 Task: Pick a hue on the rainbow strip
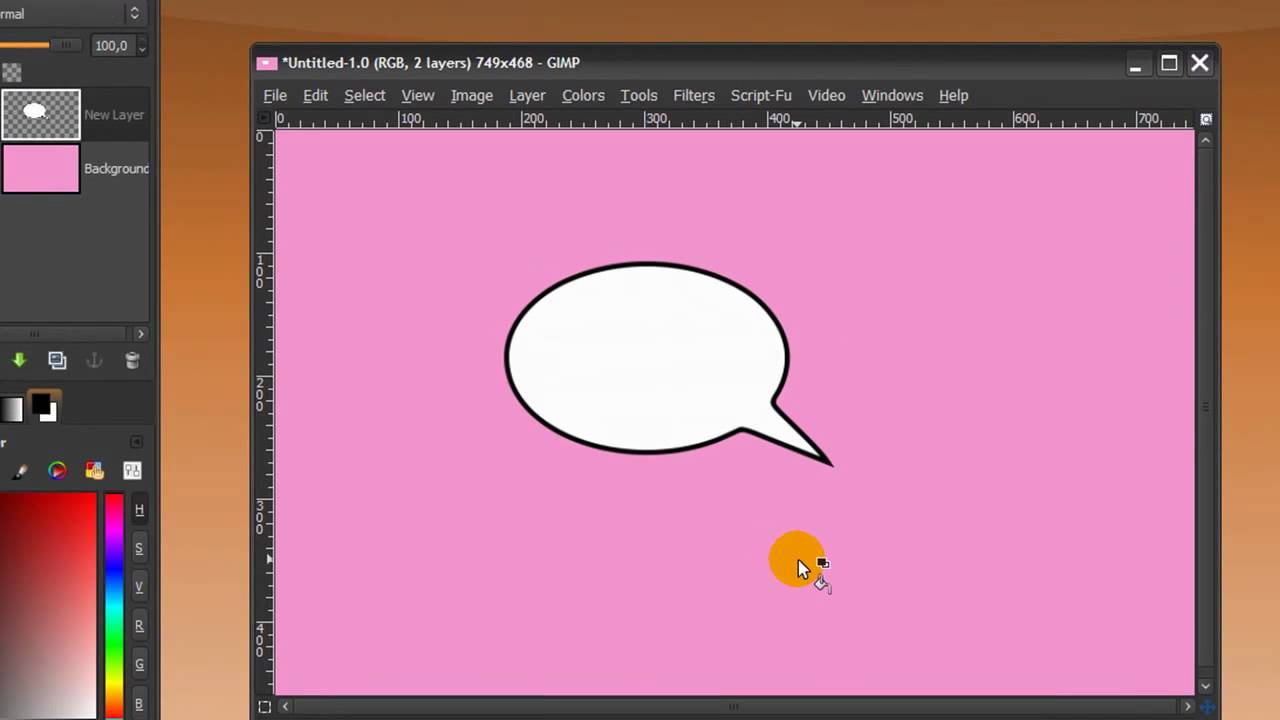pyautogui.click(x=114, y=605)
